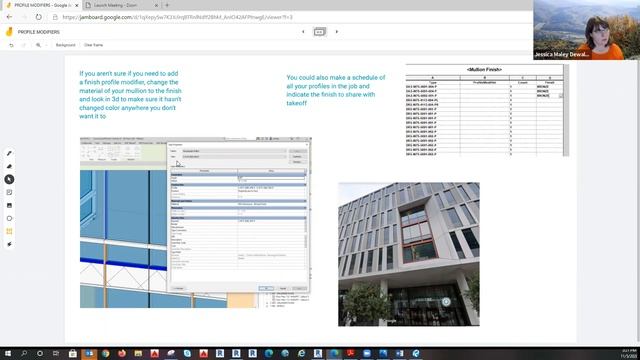
Task: Go to the next frame
Action: [337, 31]
